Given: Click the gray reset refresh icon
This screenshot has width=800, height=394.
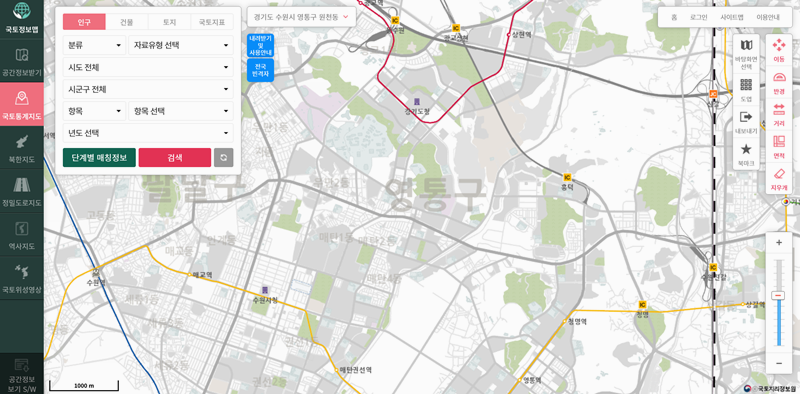Looking at the screenshot, I should click(223, 158).
